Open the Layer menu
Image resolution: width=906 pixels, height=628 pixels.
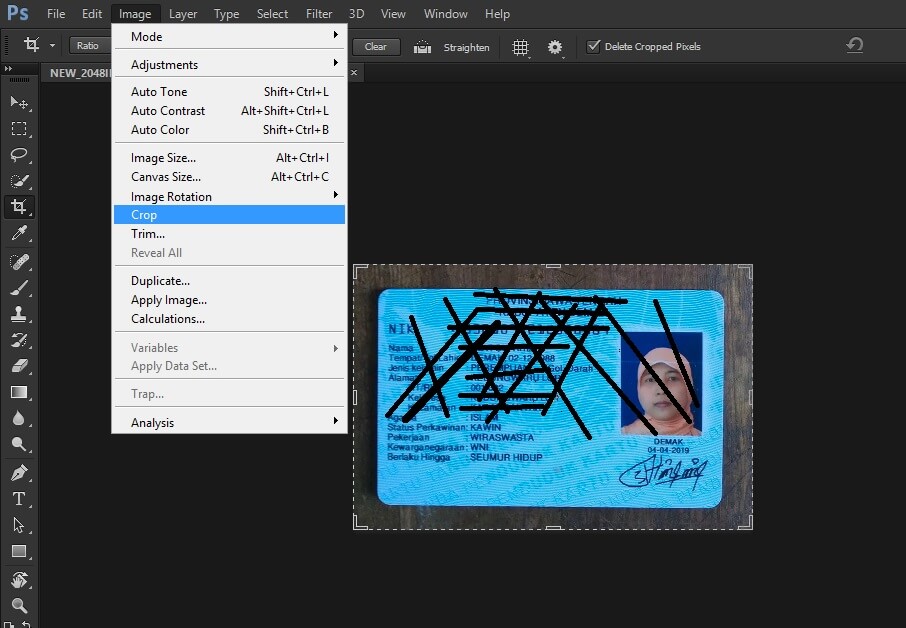[183, 13]
